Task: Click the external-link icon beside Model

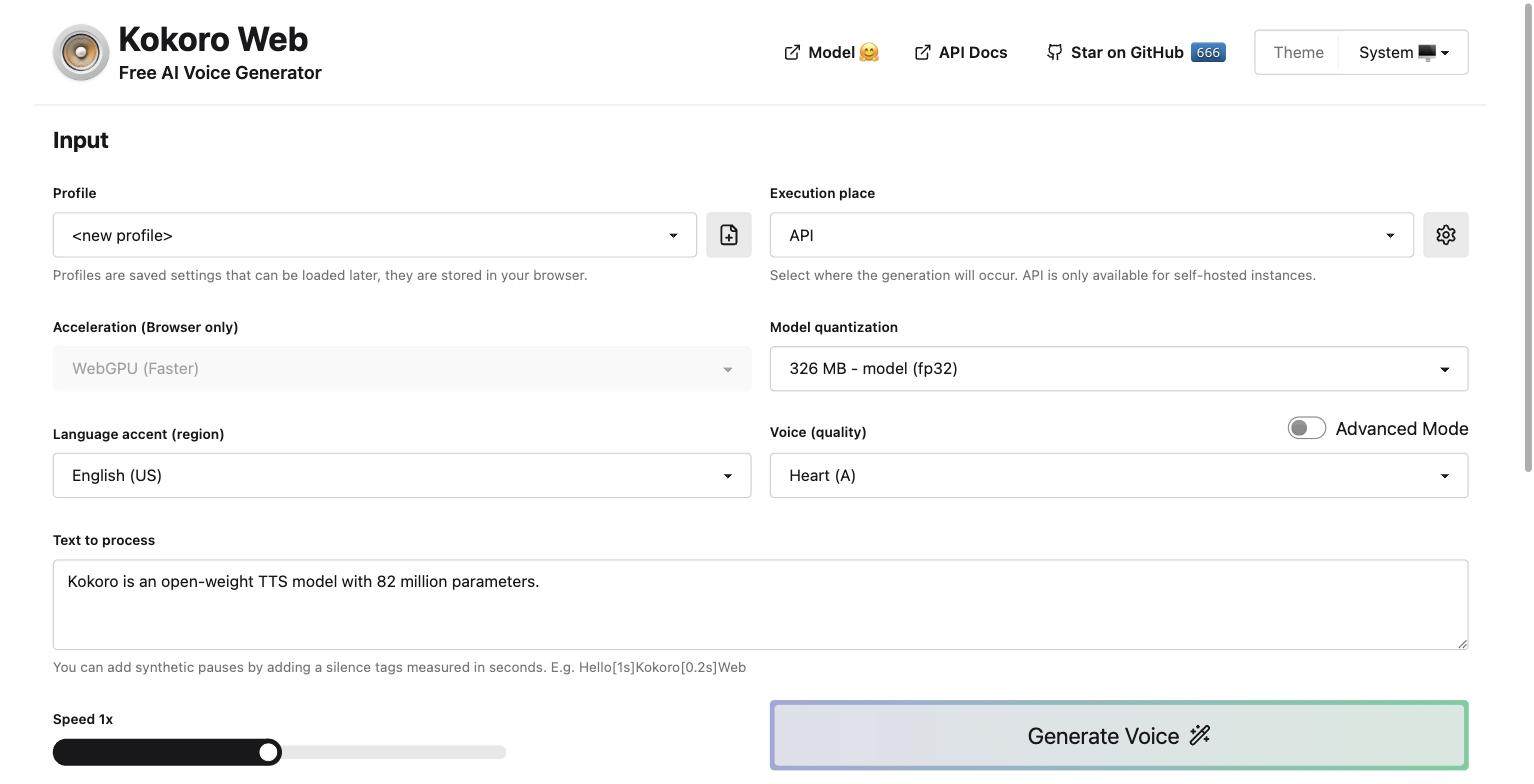Action: (792, 52)
